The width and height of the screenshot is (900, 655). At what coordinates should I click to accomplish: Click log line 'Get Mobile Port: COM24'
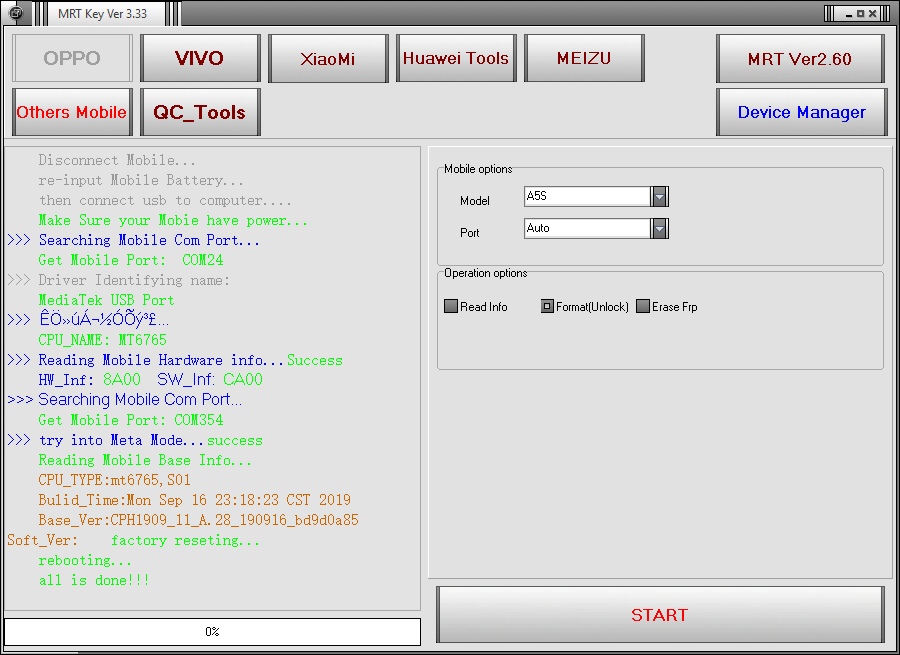pyautogui.click(x=131, y=260)
